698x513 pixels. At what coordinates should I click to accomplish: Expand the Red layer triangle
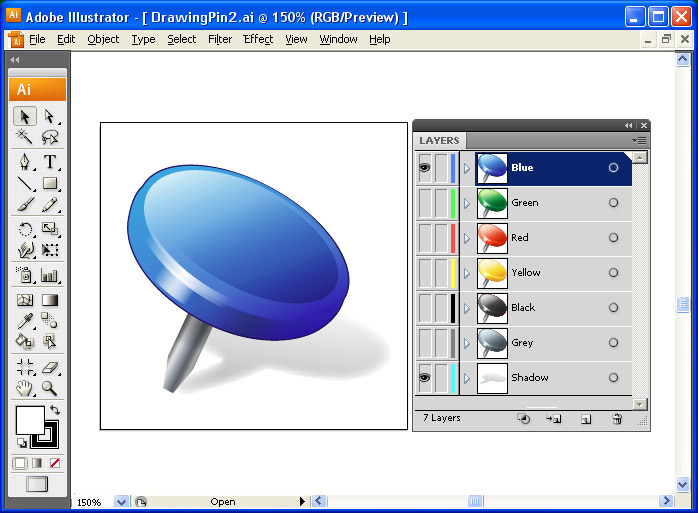pyautogui.click(x=467, y=238)
